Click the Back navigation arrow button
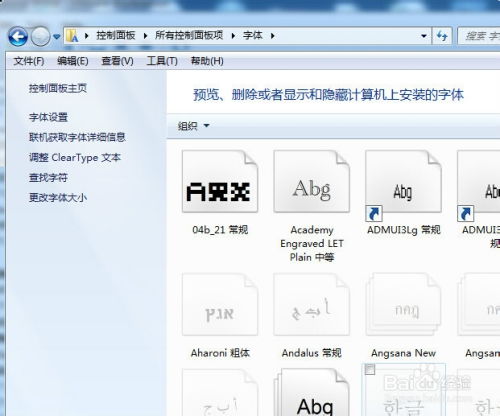This screenshot has height=416, width=500. coord(18,36)
